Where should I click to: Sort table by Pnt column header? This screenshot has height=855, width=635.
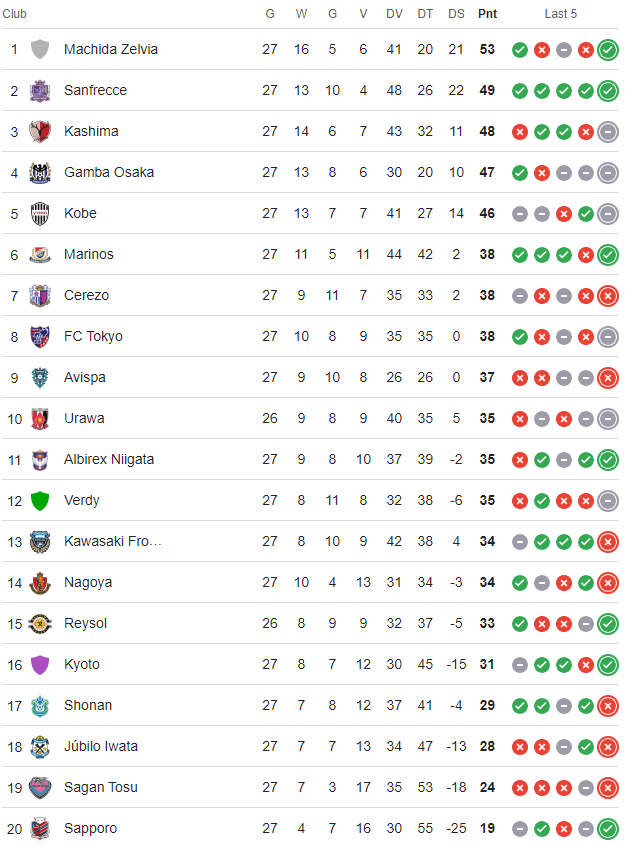(487, 14)
